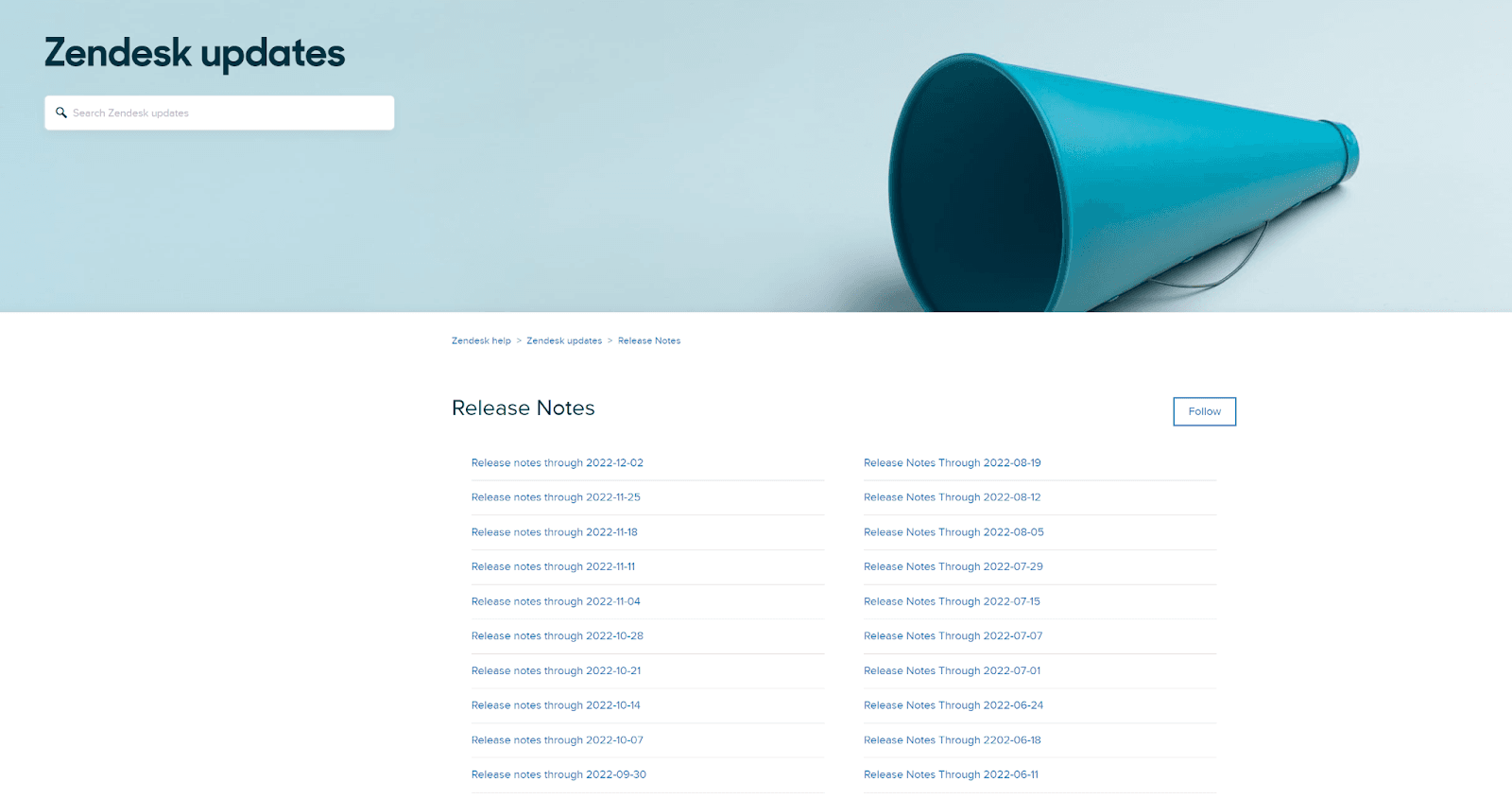Screen dimensions: 1512x799
Task: Open Release Notes Through 2022-07-29
Action: [x=953, y=567]
